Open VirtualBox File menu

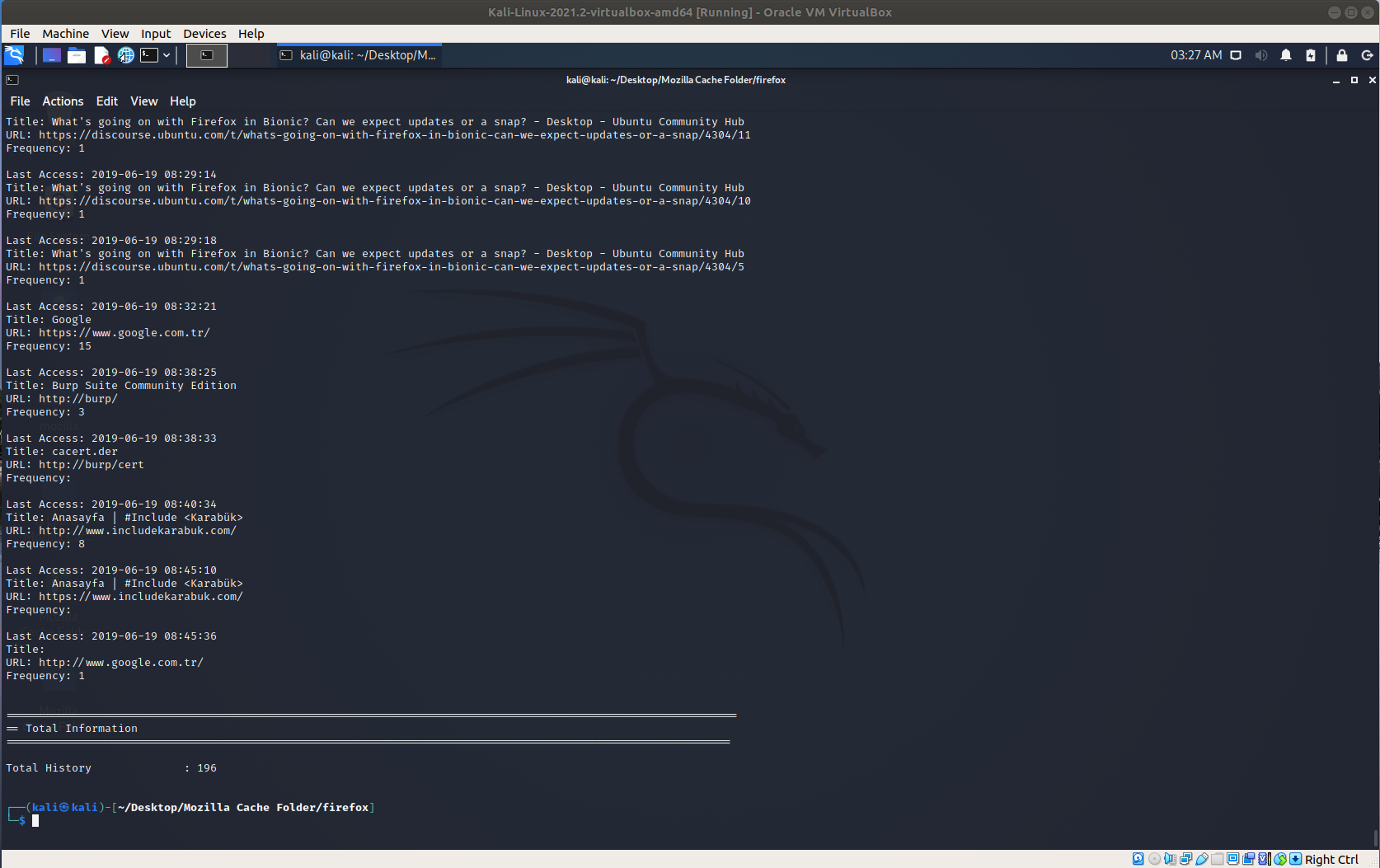click(20, 34)
